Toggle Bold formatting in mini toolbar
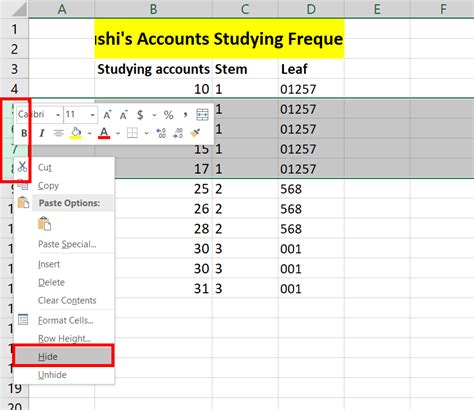474x410 pixels. tap(24, 133)
